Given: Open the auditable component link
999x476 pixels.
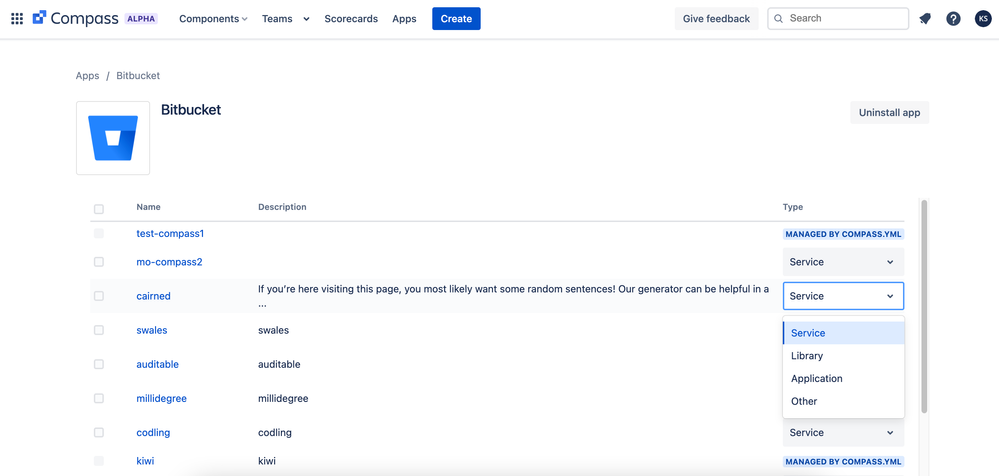Looking at the screenshot, I should 157,364.
